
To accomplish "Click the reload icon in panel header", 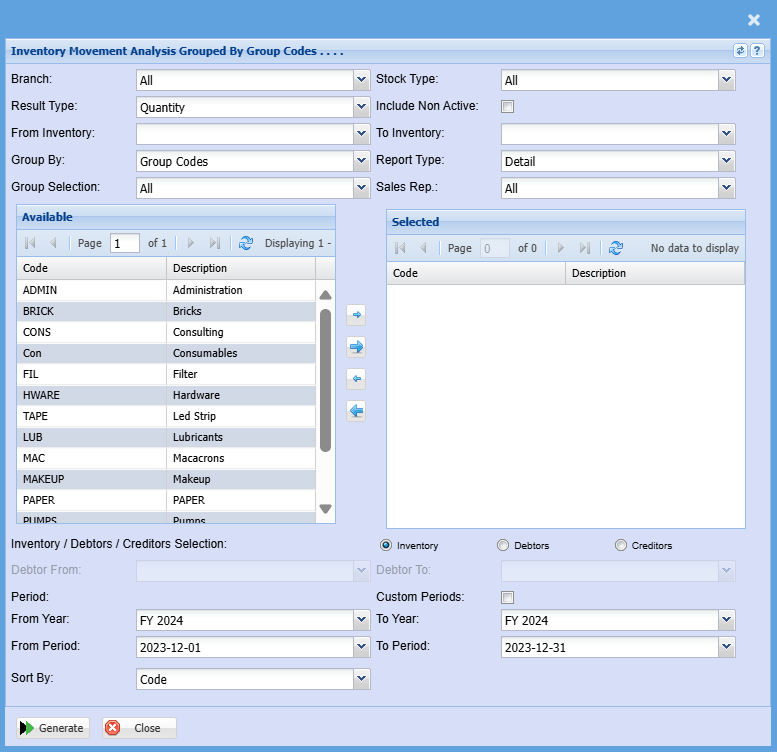I will [x=740, y=50].
